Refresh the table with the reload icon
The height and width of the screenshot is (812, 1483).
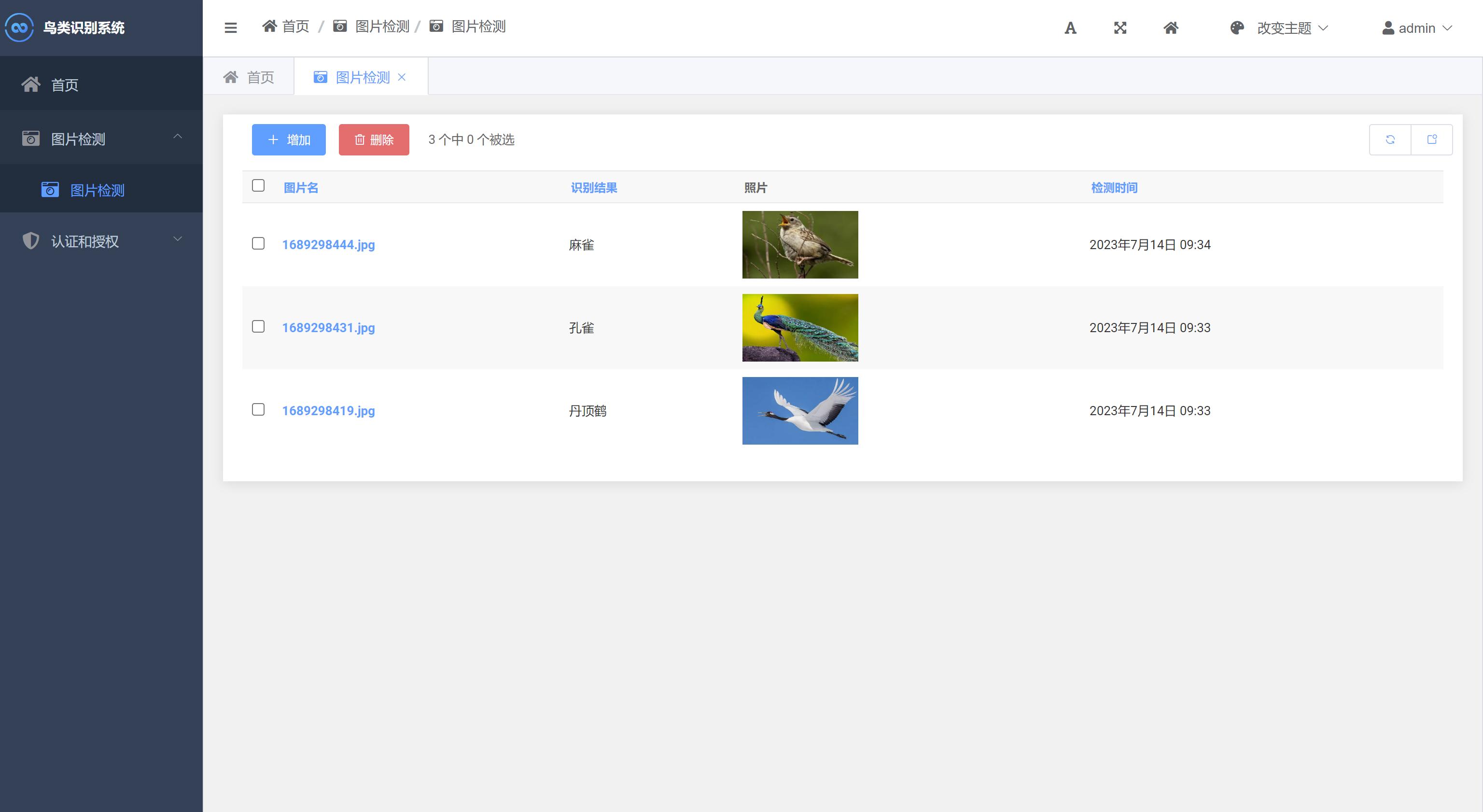(x=1390, y=139)
